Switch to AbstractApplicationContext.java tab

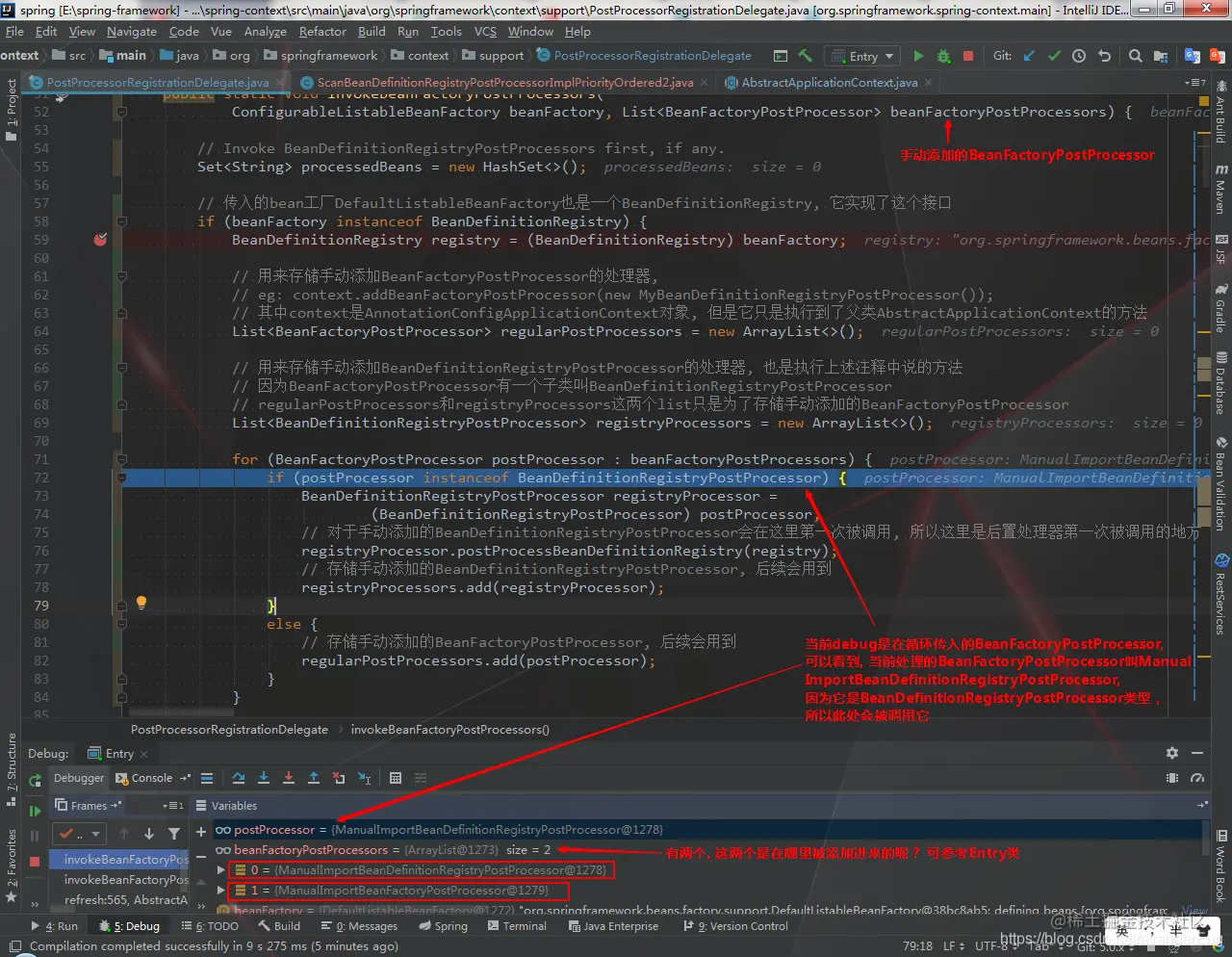pos(829,83)
